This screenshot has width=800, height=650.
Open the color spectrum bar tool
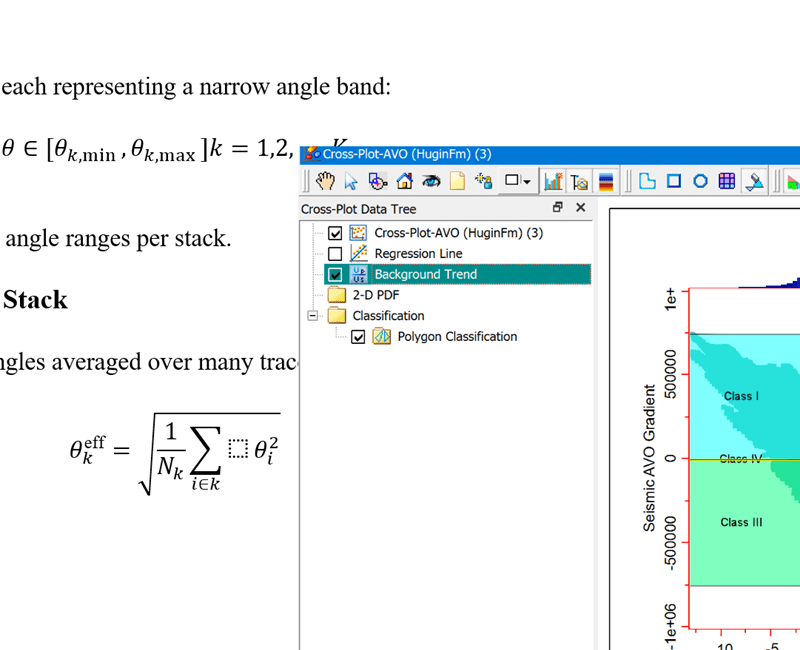[605, 181]
